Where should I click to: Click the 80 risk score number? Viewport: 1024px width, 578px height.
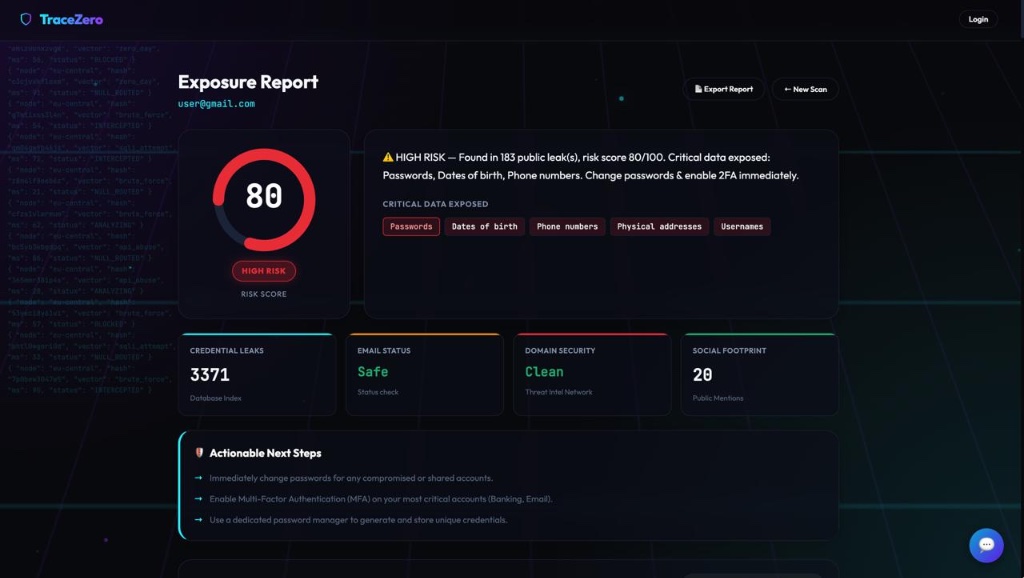[264, 196]
